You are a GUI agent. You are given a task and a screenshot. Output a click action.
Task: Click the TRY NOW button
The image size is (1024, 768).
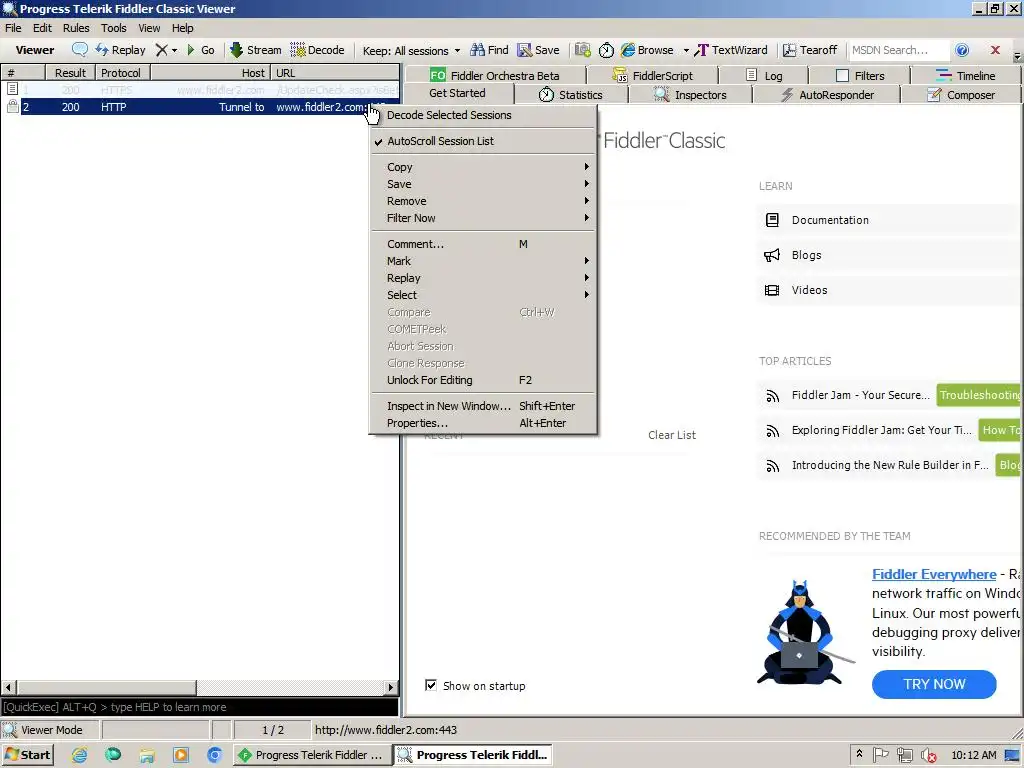pyautogui.click(x=934, y=684)
